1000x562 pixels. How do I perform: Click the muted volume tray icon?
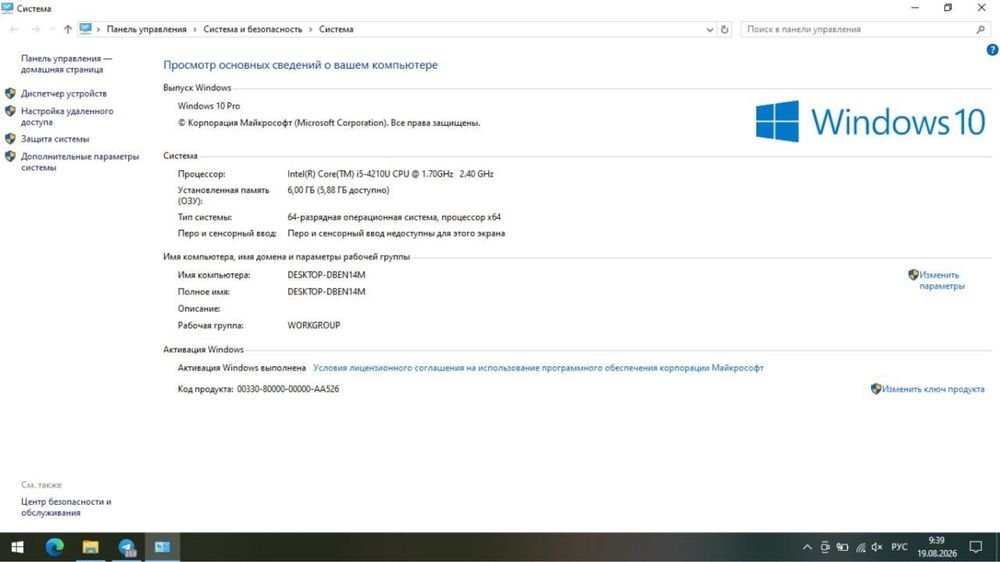pyautogui.click(x=878, y=547)
